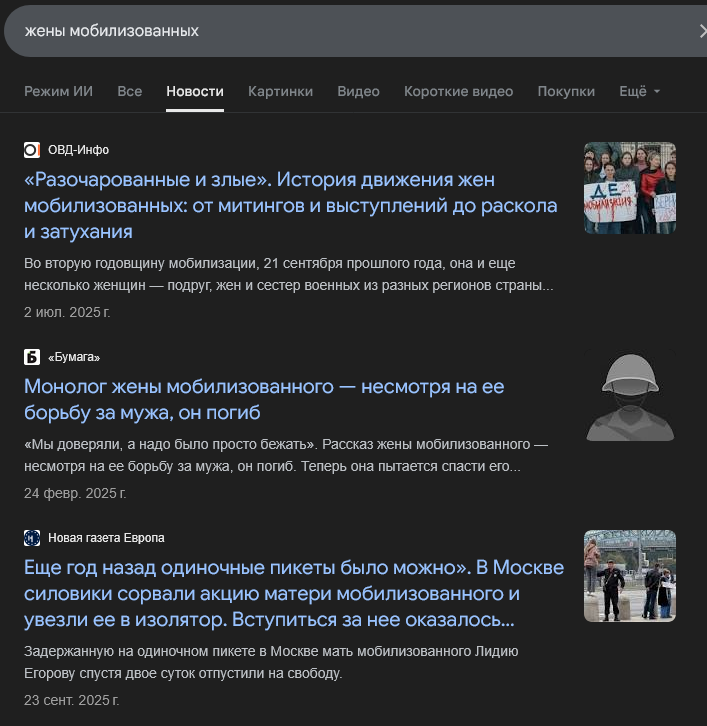Click the search box with жены мобилизованных
Screen dimensions: 707x726
pos(340,31)
